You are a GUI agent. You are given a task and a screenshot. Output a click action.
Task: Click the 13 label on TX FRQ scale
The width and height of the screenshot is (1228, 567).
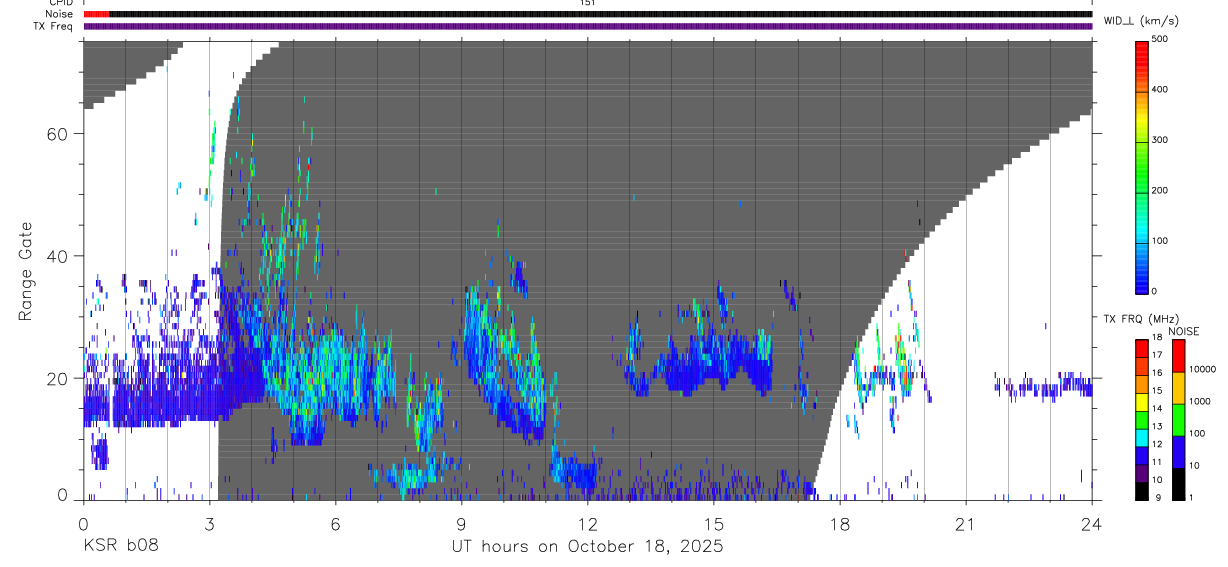tap(1156, 427)
